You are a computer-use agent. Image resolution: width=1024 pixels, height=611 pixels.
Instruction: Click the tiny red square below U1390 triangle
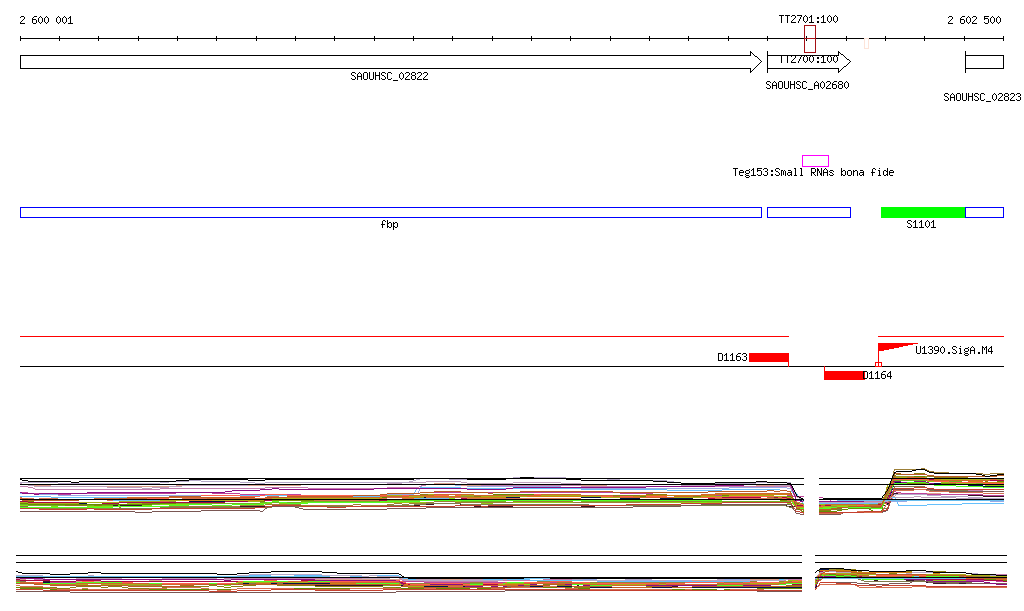[878, 365]
